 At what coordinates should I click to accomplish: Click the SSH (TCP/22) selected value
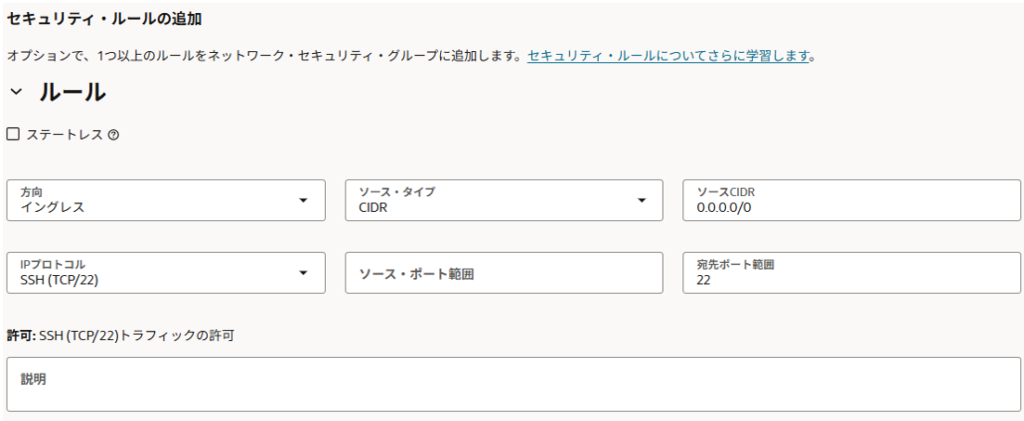[59, 280]
